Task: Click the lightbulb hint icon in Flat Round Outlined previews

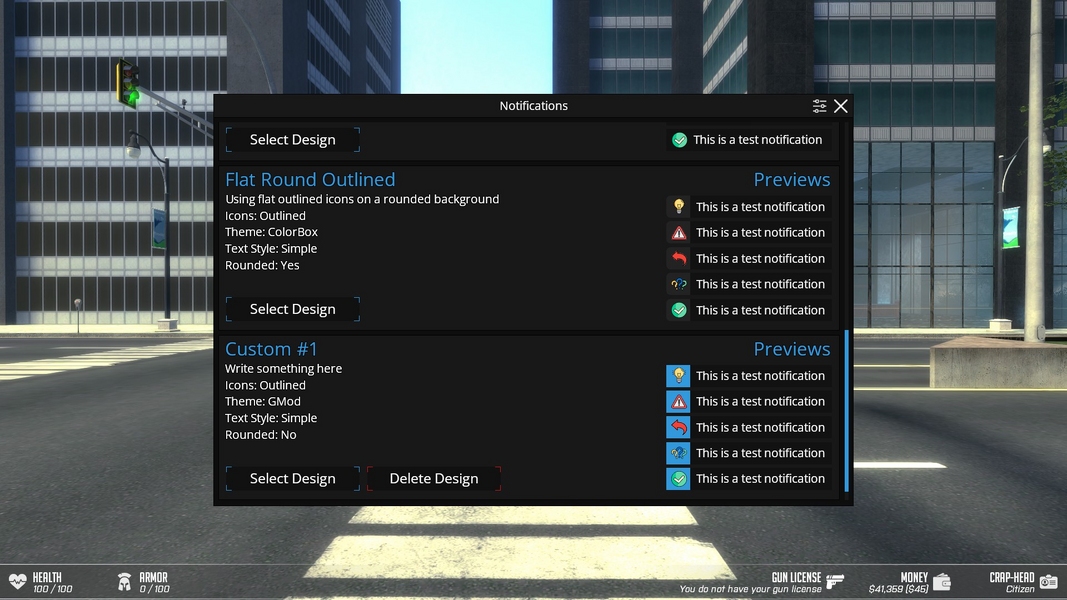Action: pos(679,207)
